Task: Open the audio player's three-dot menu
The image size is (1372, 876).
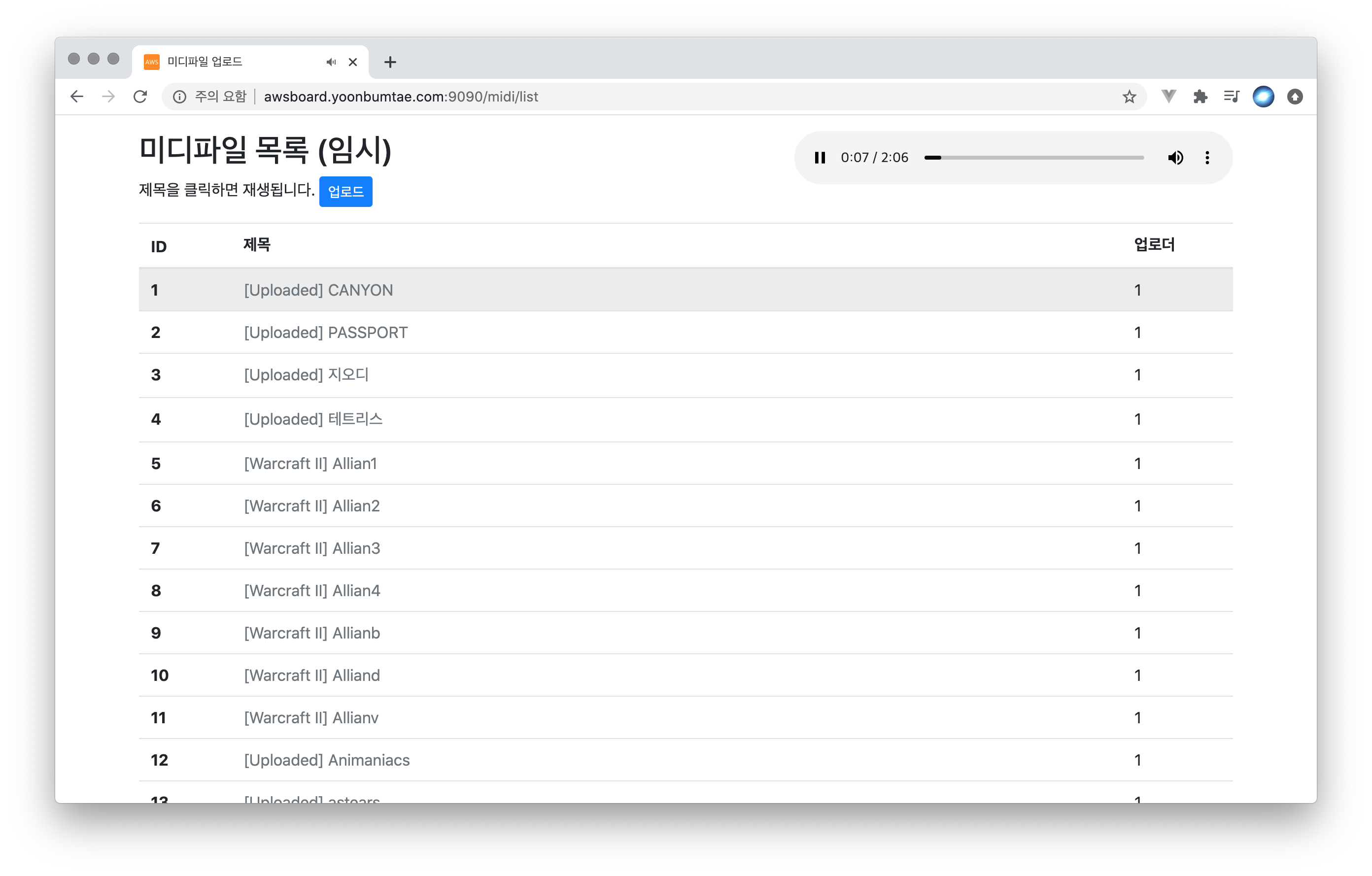Action: (1207, 158)
